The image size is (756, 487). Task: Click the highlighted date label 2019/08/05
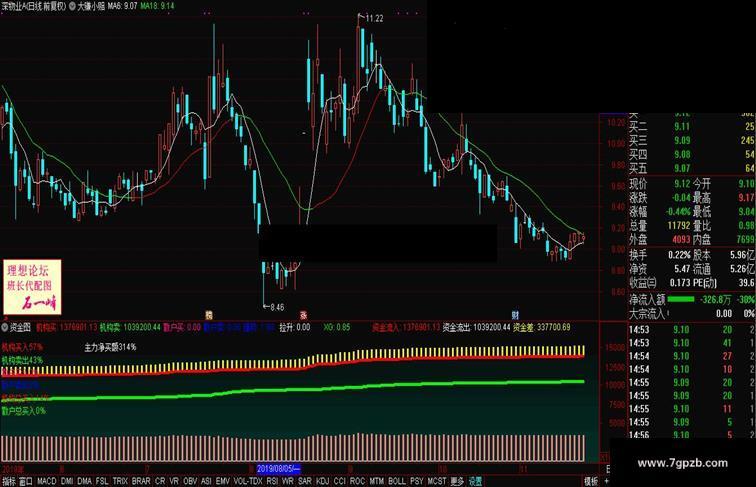tap(279, 469)
